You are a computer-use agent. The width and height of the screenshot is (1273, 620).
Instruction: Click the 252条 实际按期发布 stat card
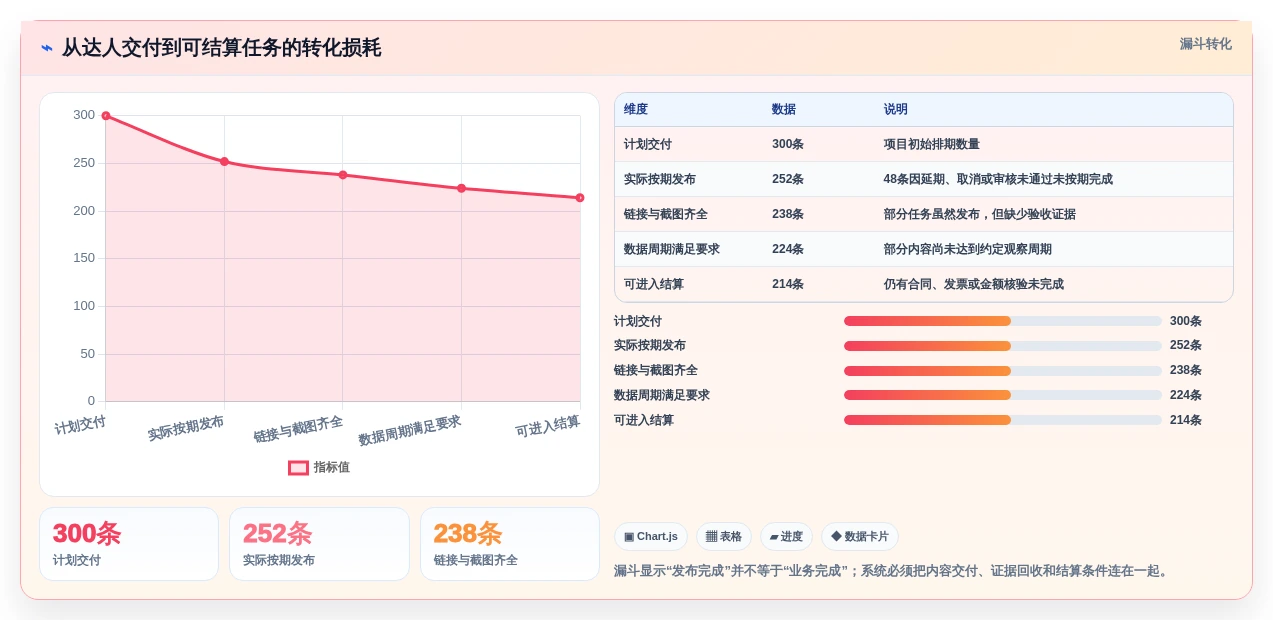pyautogui.click(x=319, y=544)
